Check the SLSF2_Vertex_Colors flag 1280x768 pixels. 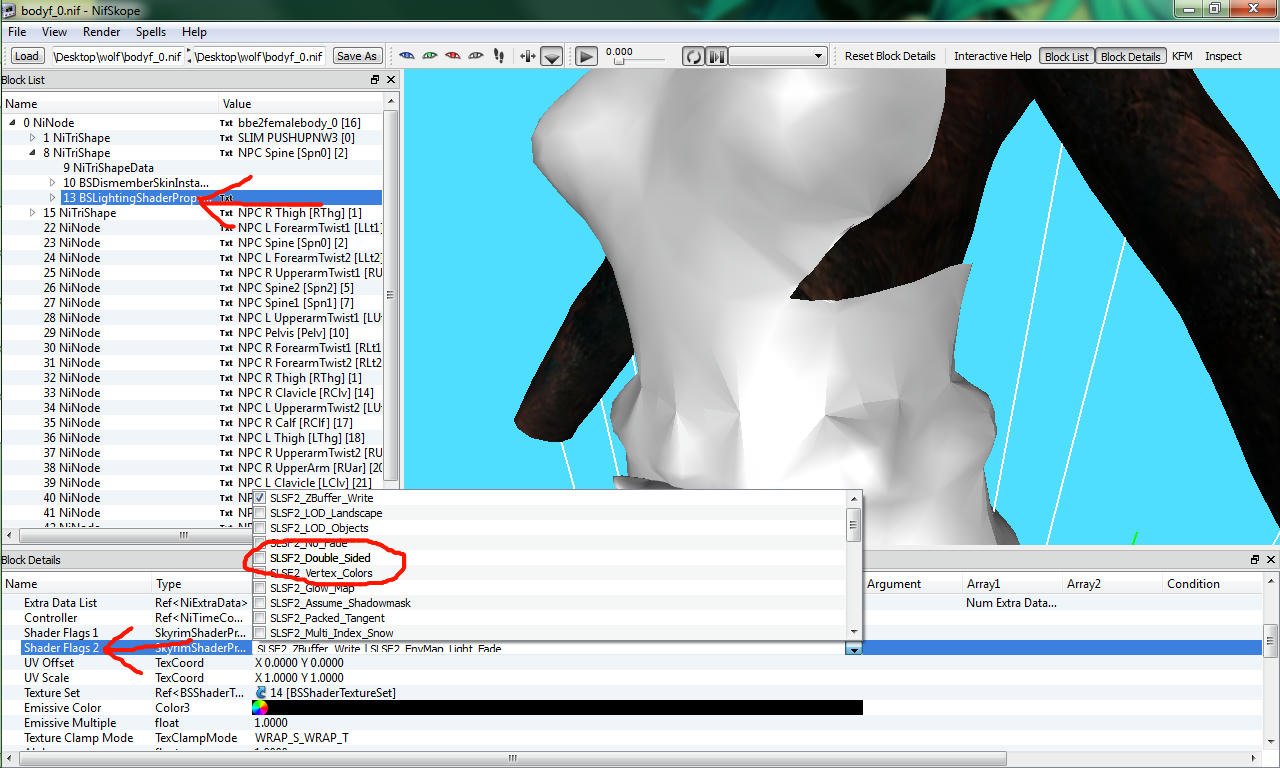[x=260, y=573]
